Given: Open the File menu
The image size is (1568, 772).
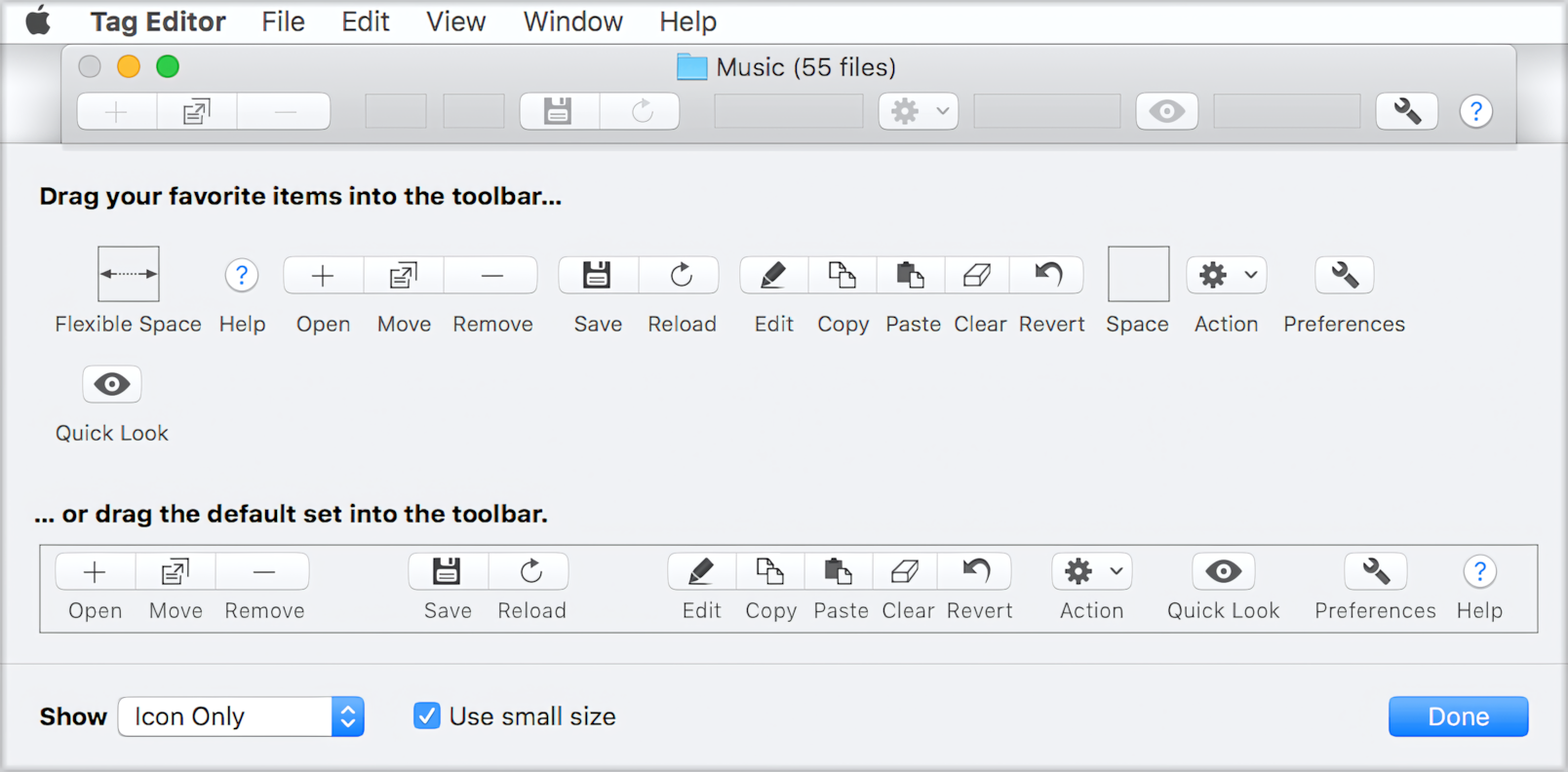Looking at the screenshot, I should click(283, 21).
